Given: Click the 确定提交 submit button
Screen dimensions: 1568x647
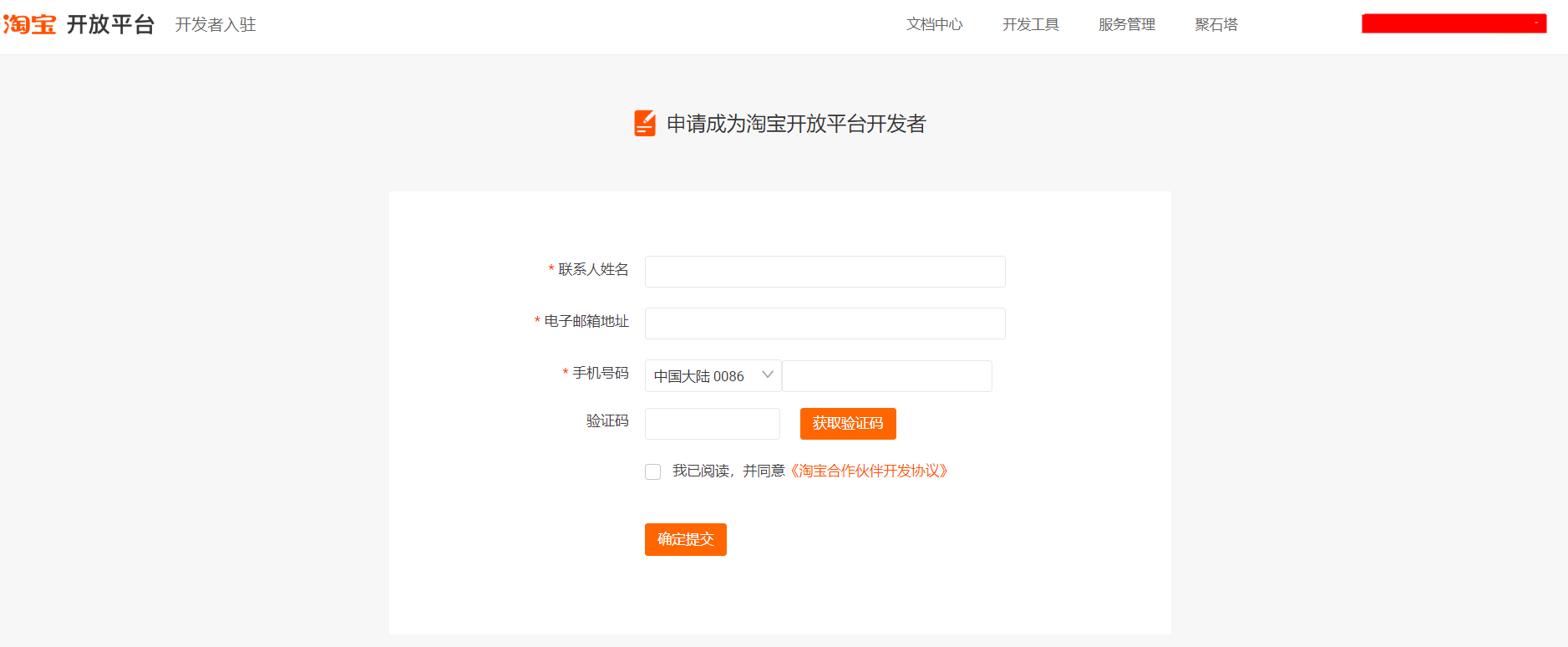Looking at the screenshot, I should point(686,539).
